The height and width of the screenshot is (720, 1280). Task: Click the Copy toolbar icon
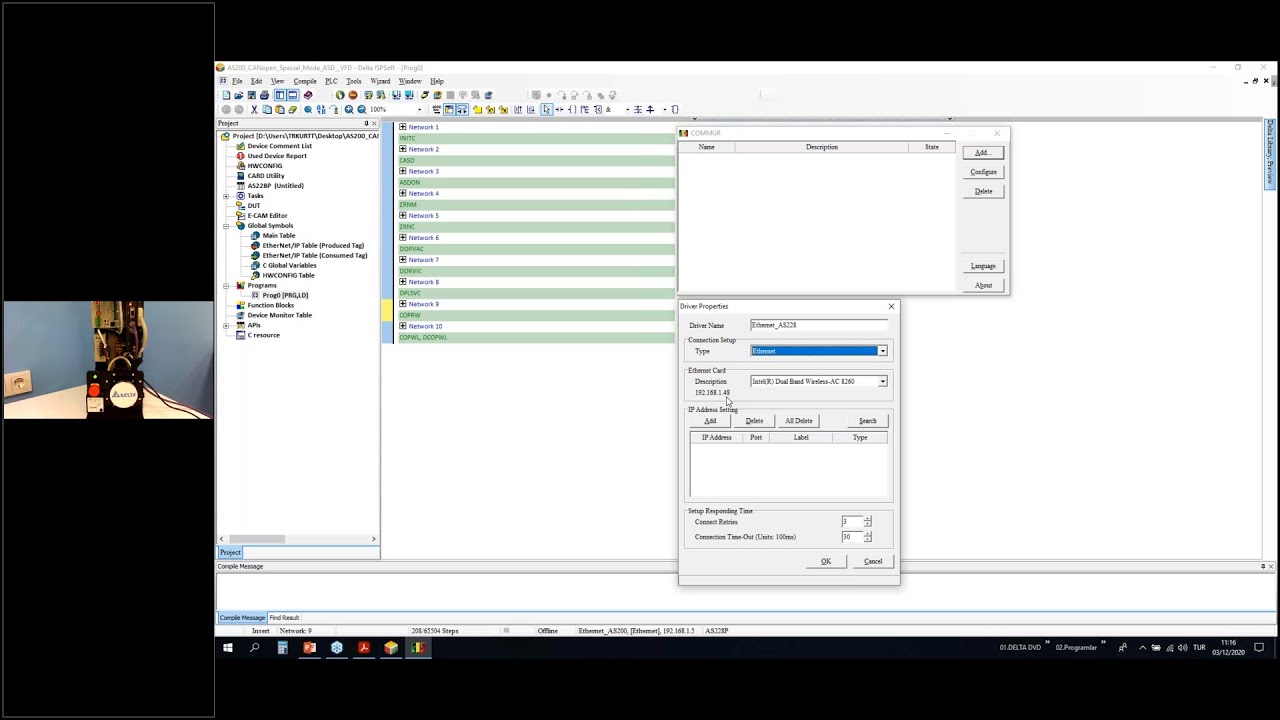click(x=267, y=109)
